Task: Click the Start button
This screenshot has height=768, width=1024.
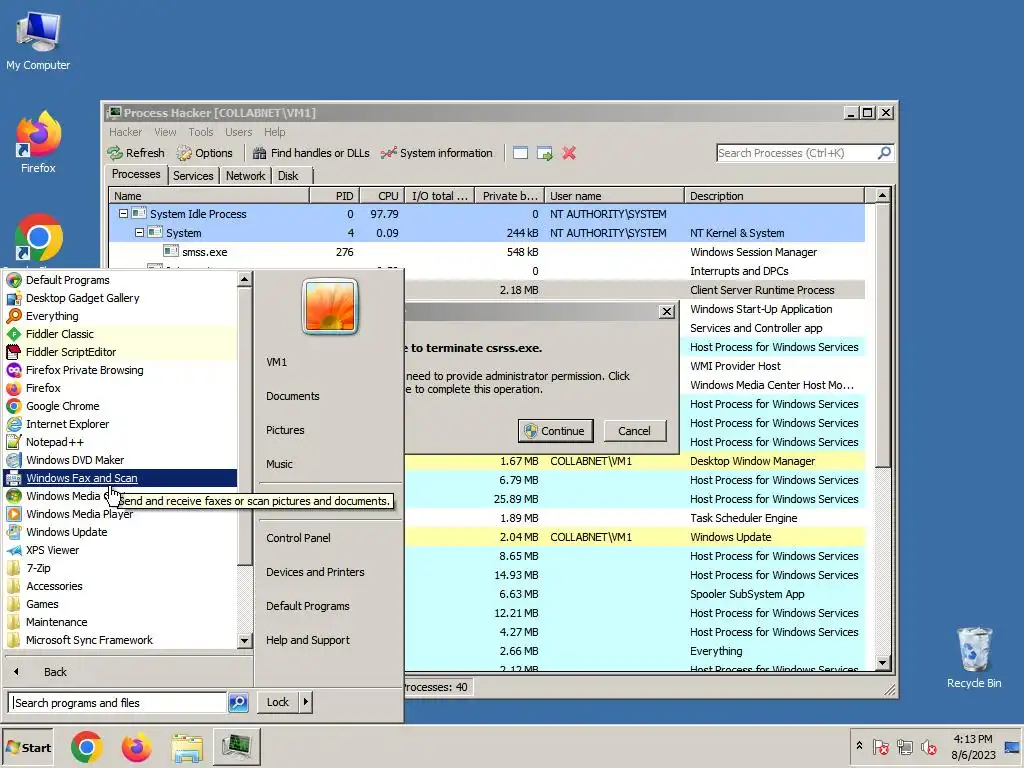Action: pos(29,748)
